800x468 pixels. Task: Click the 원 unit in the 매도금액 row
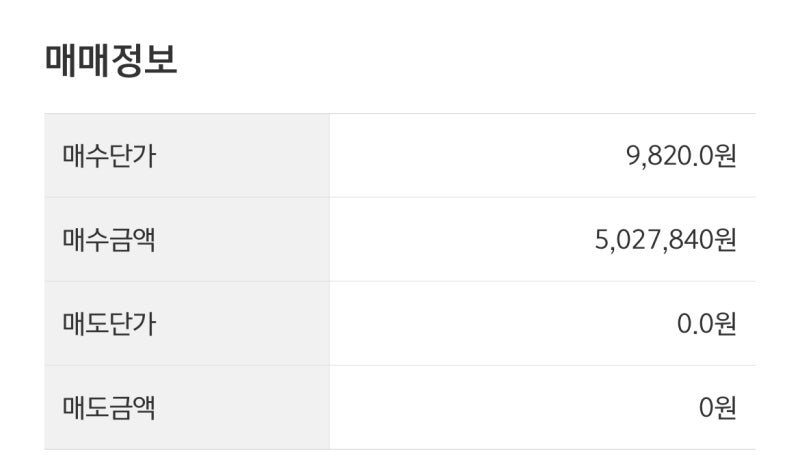tap(725, 408)
